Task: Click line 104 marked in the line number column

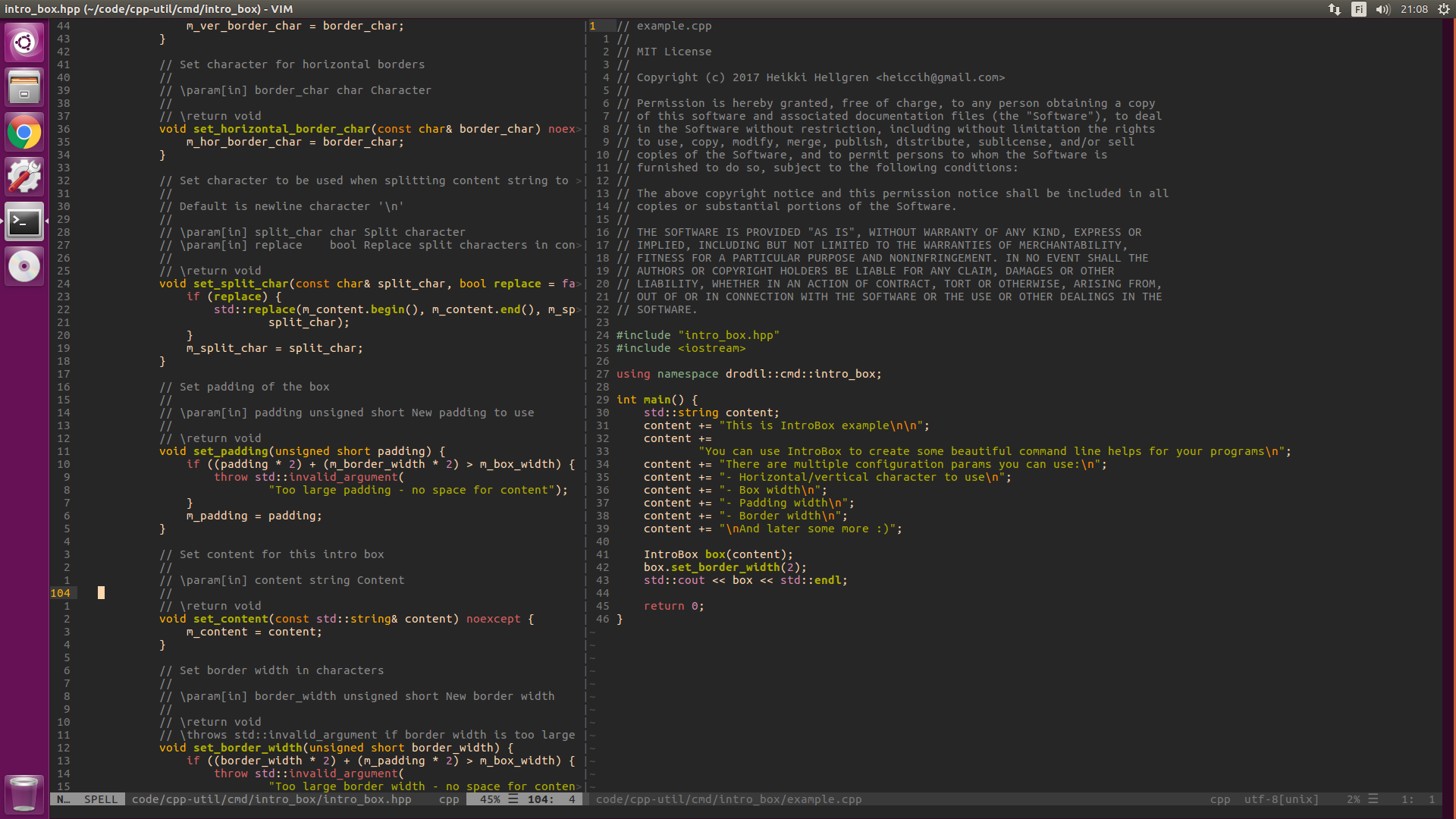Action: (x=61, y=593)
